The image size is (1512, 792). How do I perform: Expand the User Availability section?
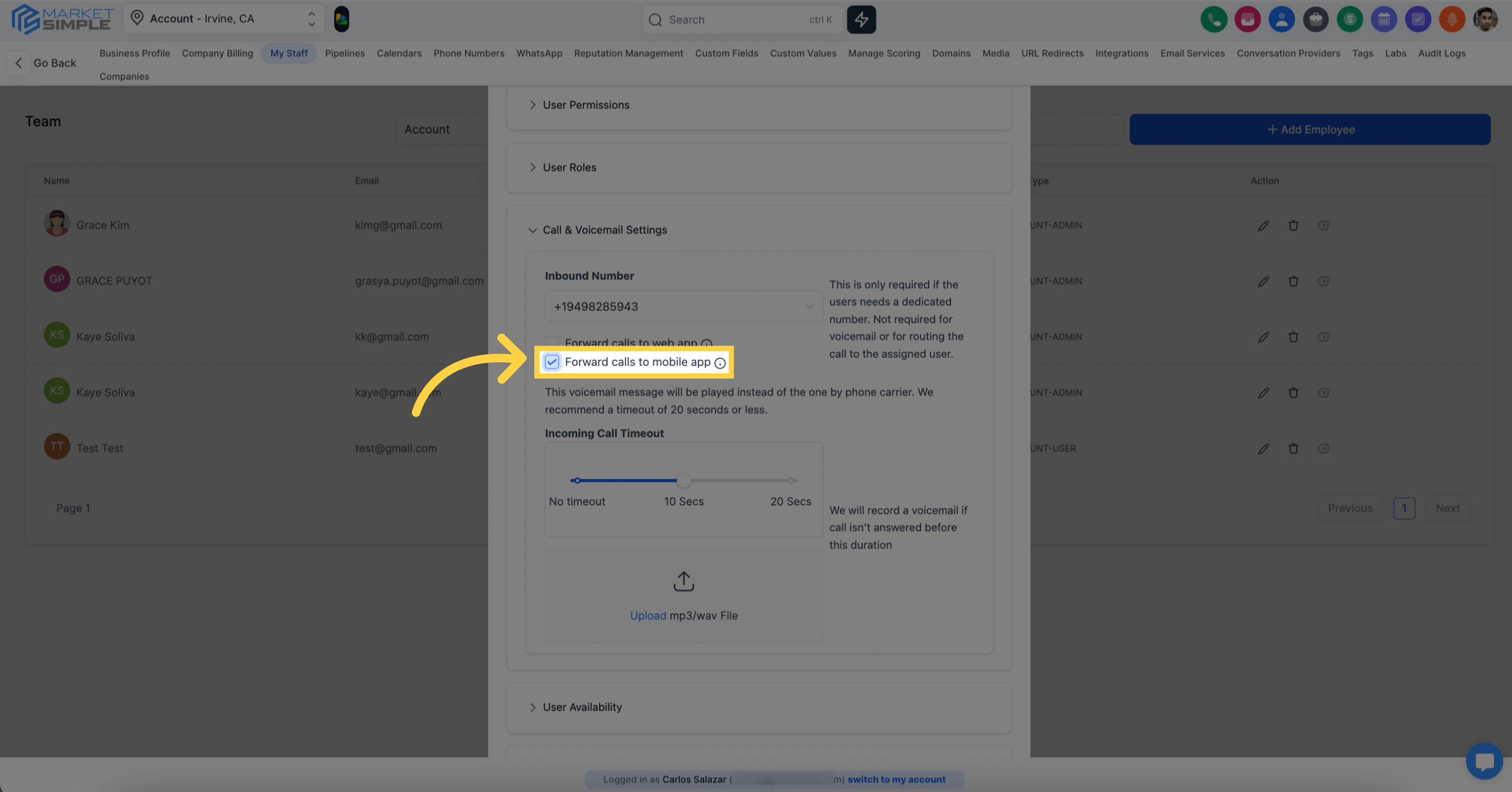click(x=582, y=707)
